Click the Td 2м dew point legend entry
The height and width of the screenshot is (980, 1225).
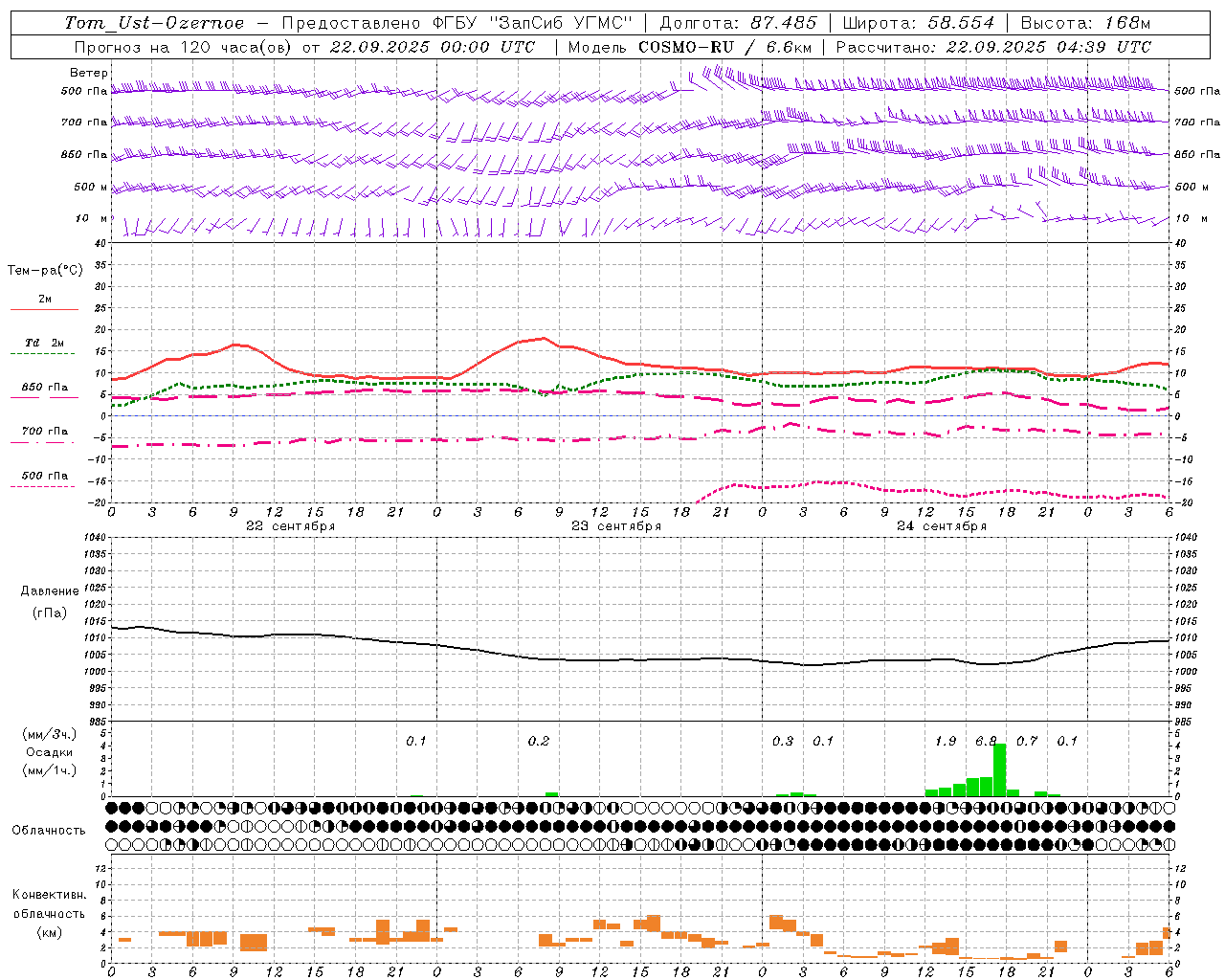44,343
